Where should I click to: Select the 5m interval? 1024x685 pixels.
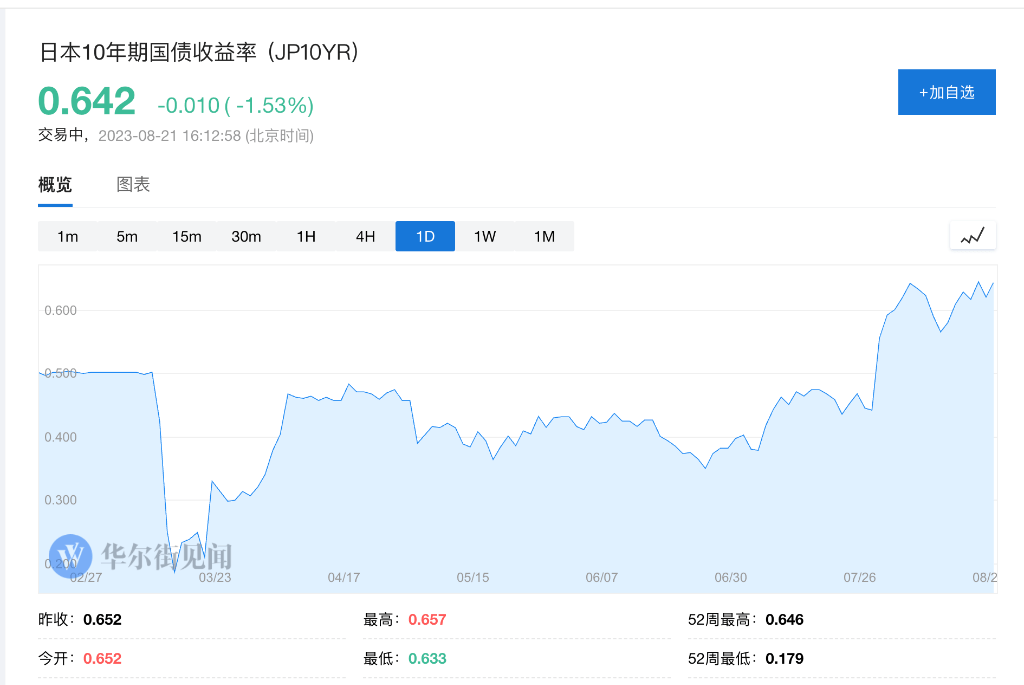127,236
